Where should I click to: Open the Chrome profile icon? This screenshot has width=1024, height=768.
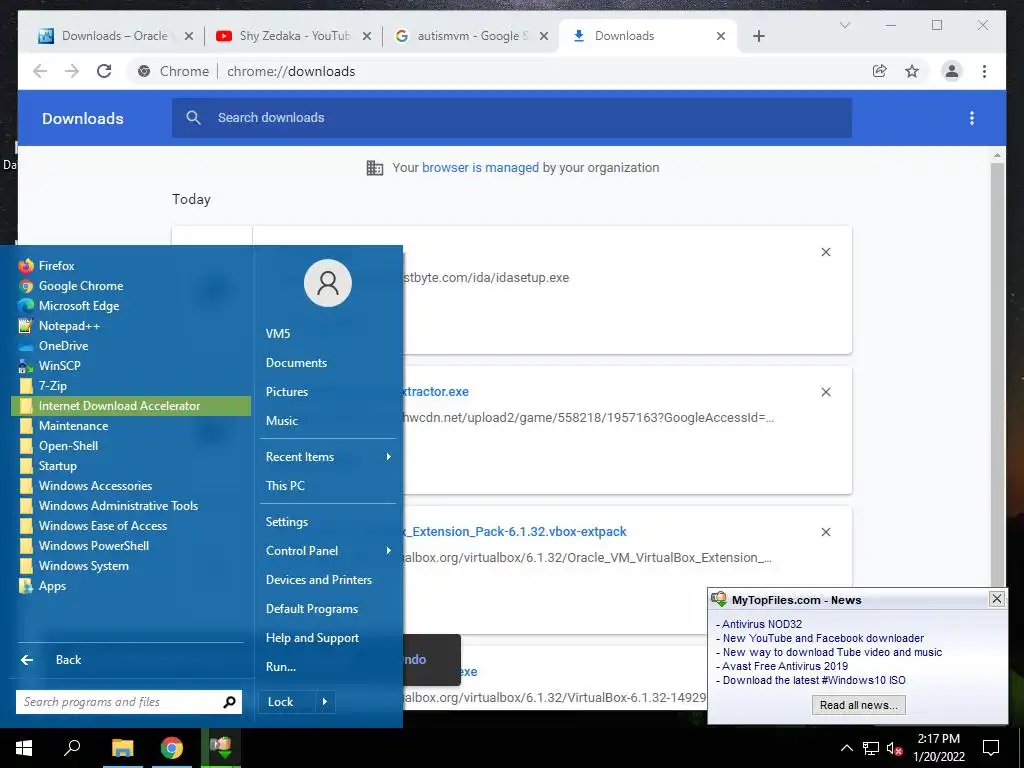pyautogui.click(x=952, y=71)
